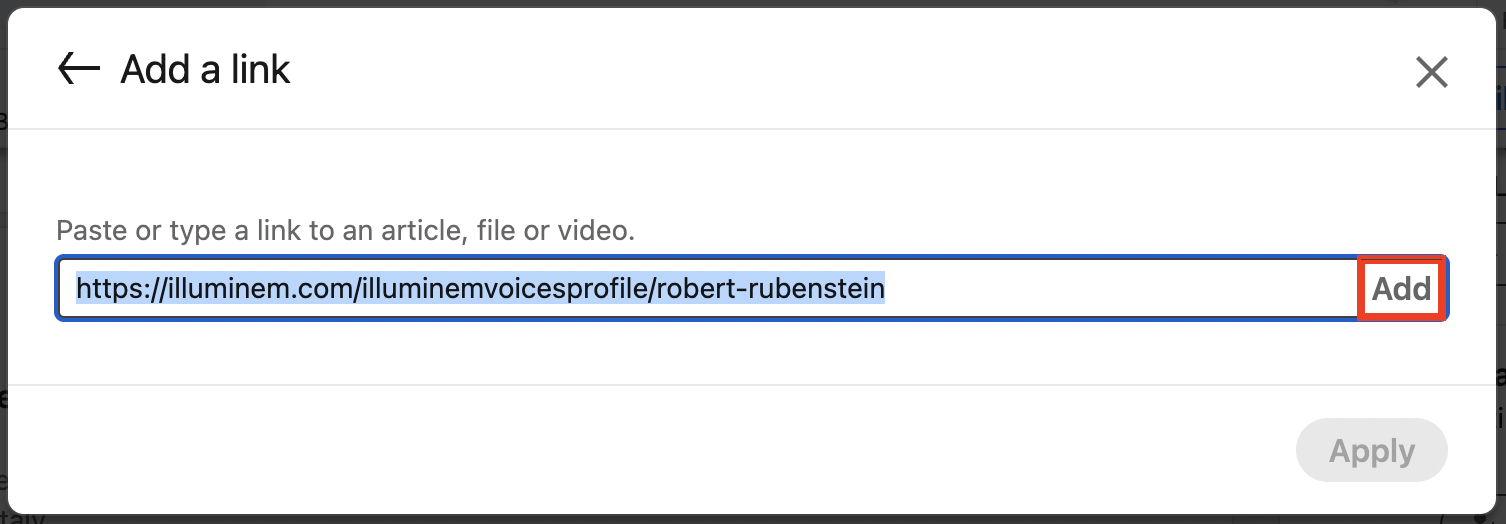Return to the previous step via left arrow
The width and height of the screenshot is (1506, 524).
click(79, 69)
